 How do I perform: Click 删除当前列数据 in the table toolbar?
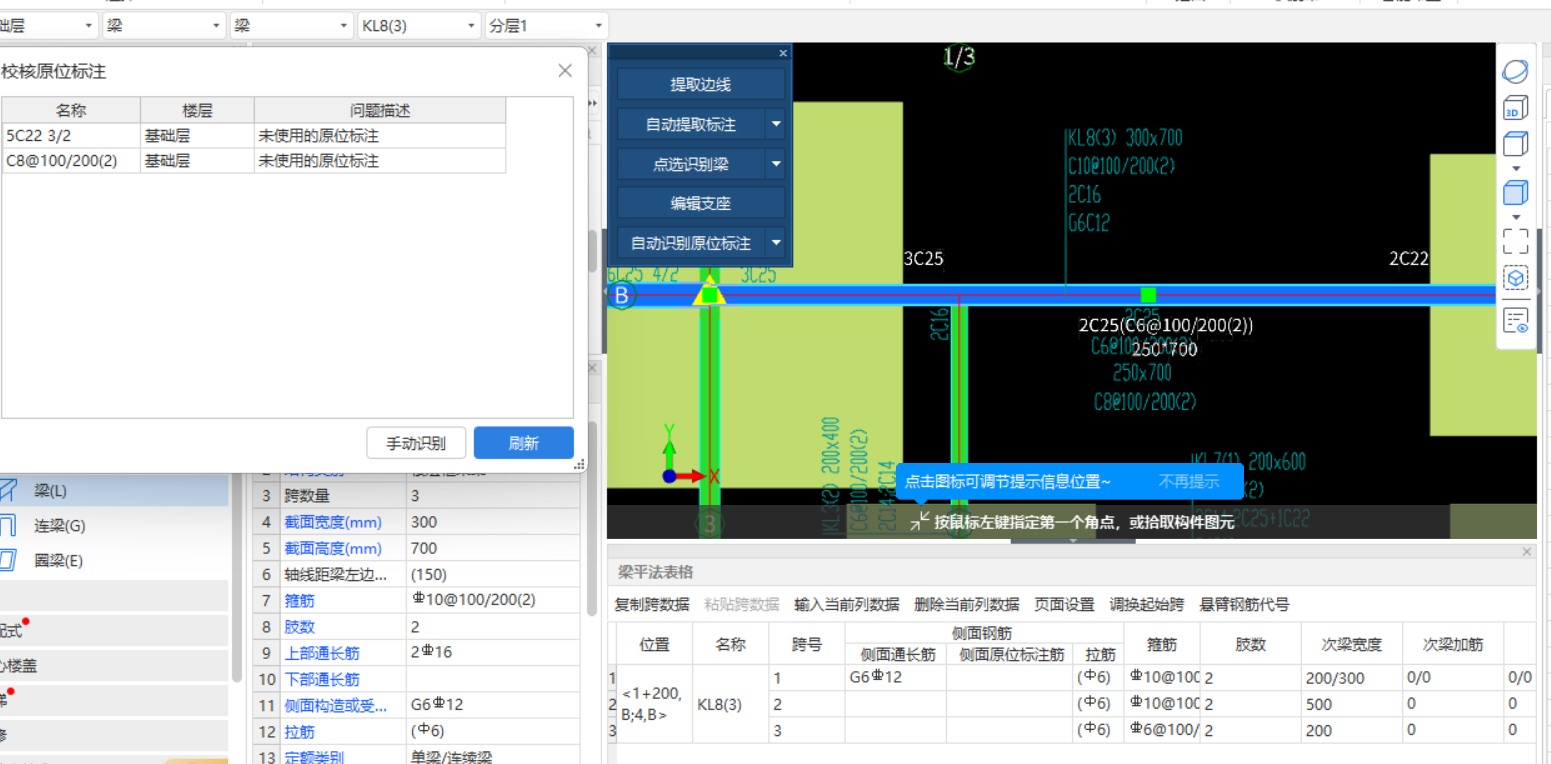coord(967,604)
